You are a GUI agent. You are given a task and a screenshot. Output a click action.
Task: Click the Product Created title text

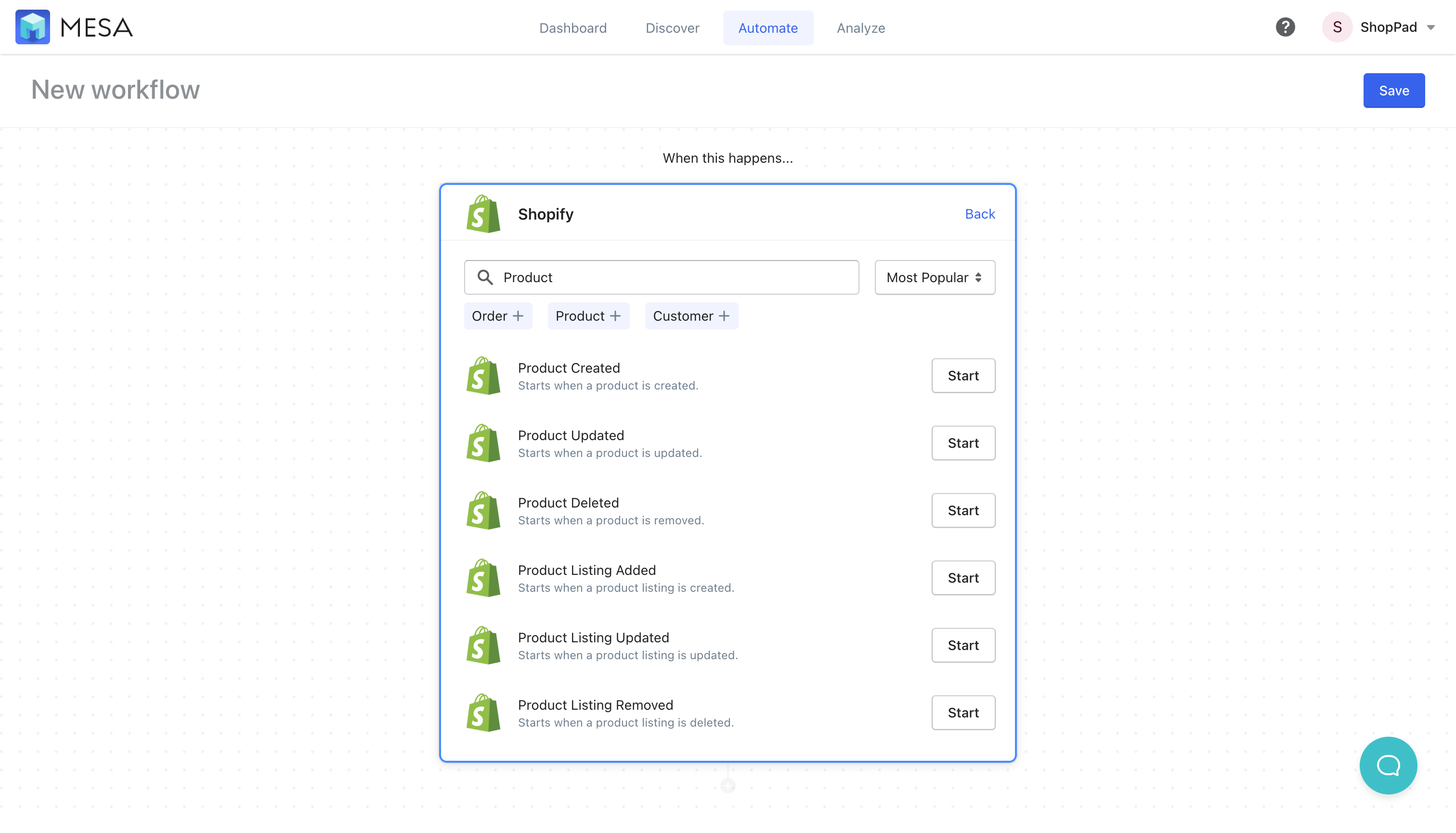pos(569,368)
